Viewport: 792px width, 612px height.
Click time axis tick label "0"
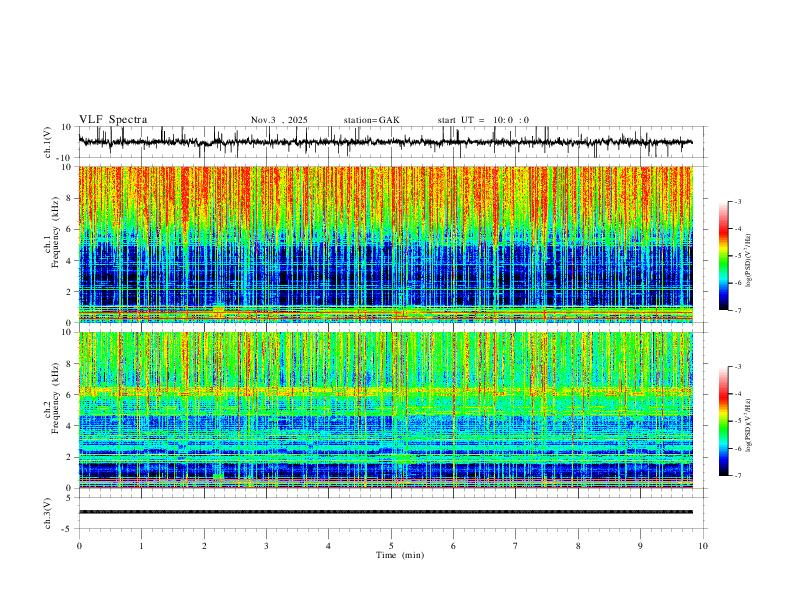[x=79, y=546]
